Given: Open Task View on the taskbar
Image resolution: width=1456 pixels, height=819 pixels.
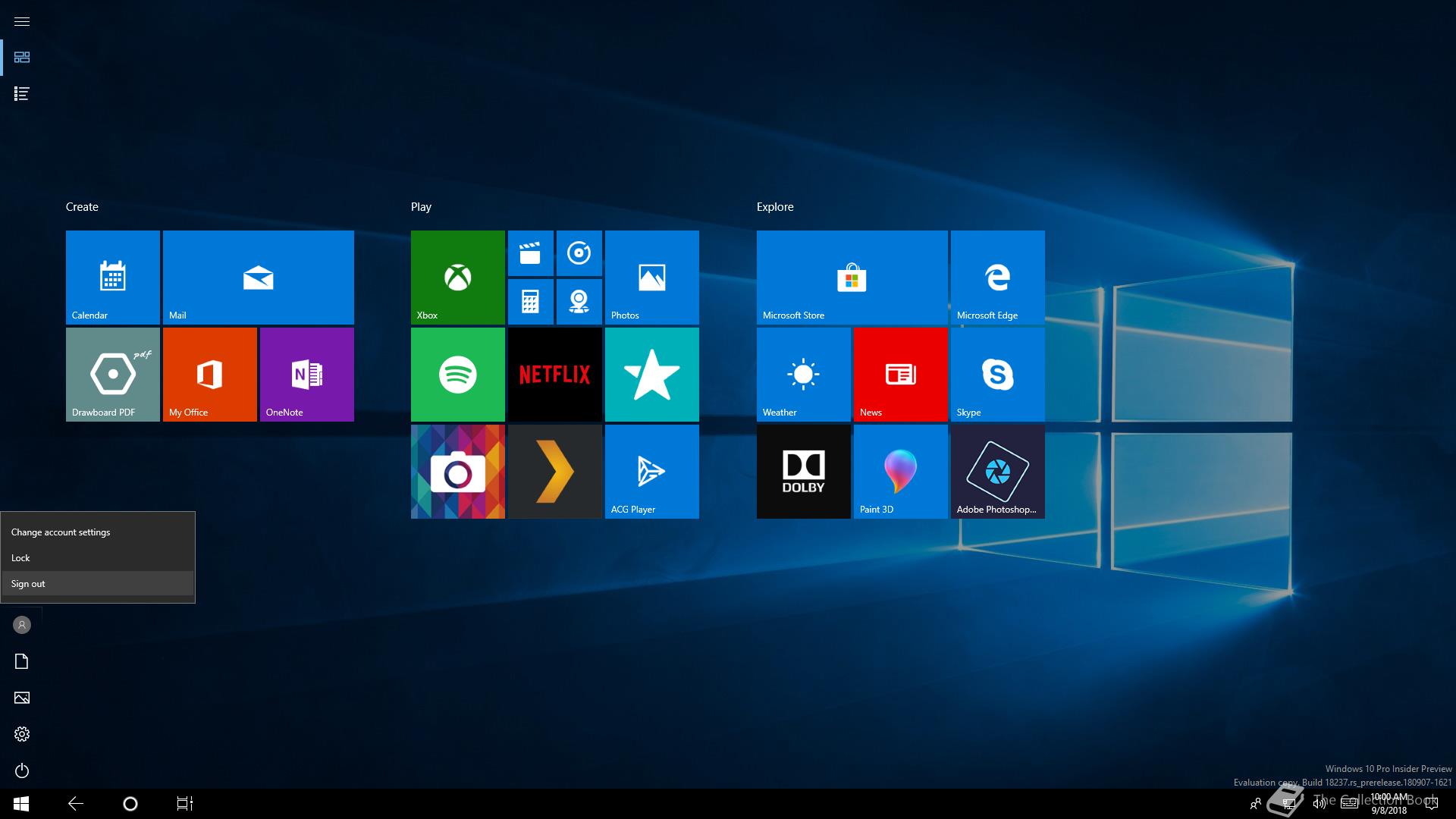Looking at the screenshot, I should [185, 804].
